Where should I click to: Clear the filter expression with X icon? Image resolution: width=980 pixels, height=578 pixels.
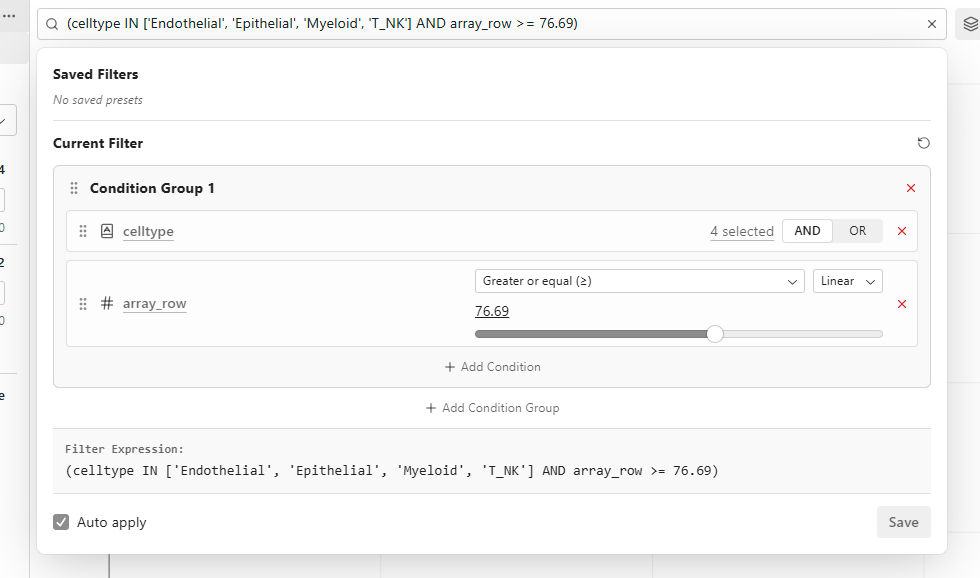[x=932, y=24]
